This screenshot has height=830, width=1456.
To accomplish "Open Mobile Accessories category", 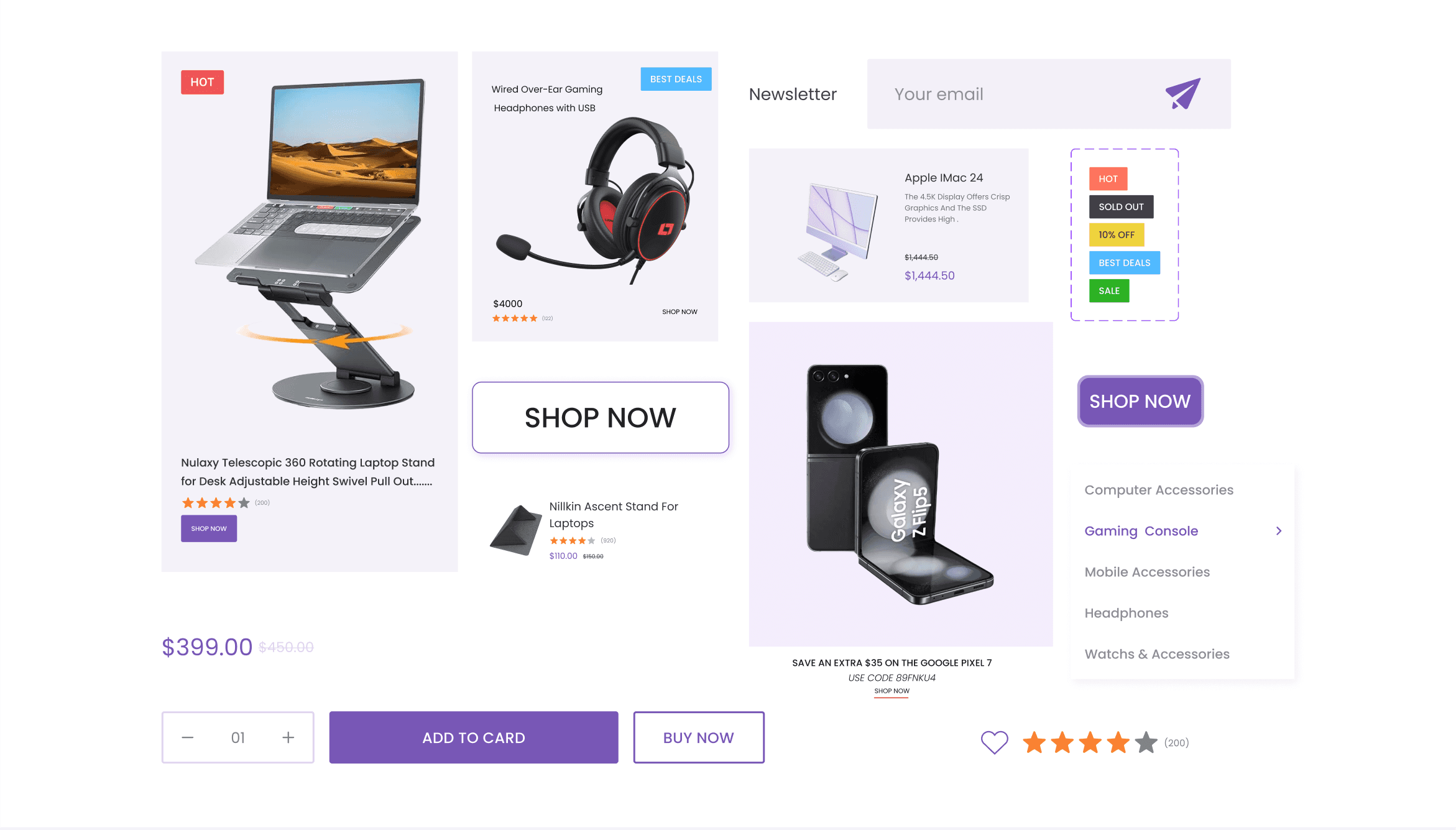I will tap(1147, 572).
